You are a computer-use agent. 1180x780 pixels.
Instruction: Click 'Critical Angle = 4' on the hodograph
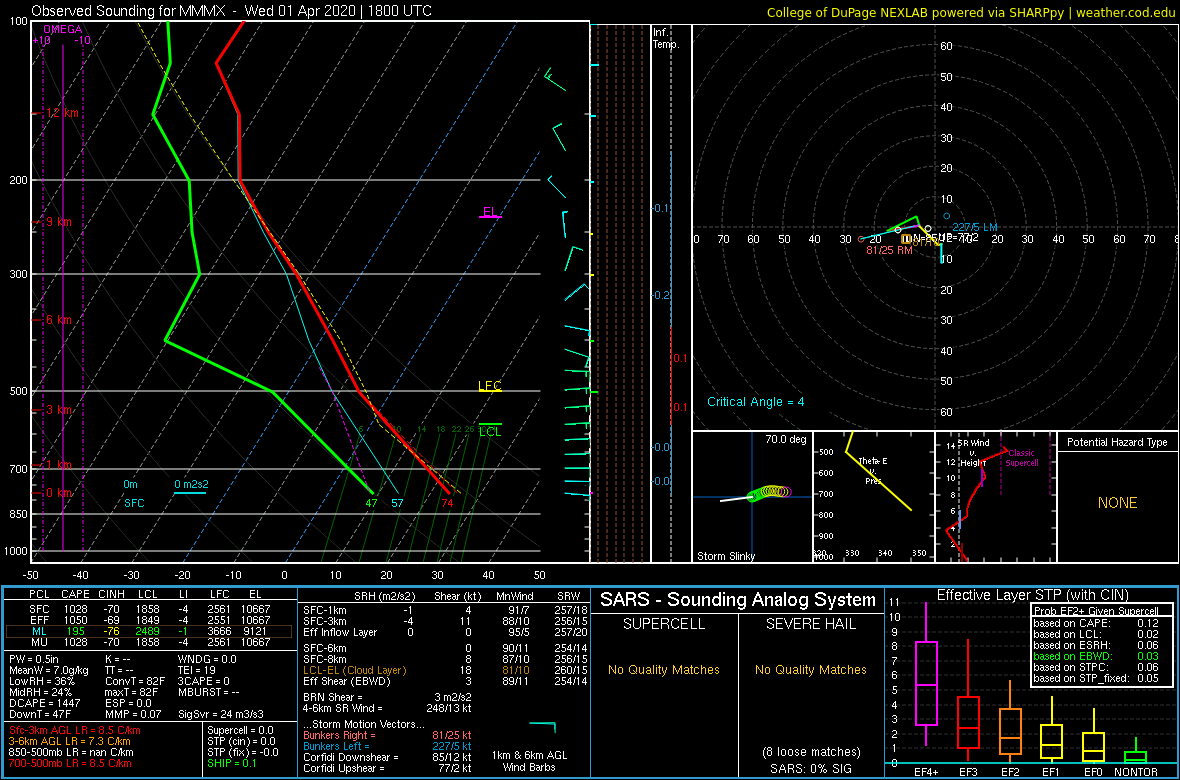pyautogui.click(x=756, y=402)
